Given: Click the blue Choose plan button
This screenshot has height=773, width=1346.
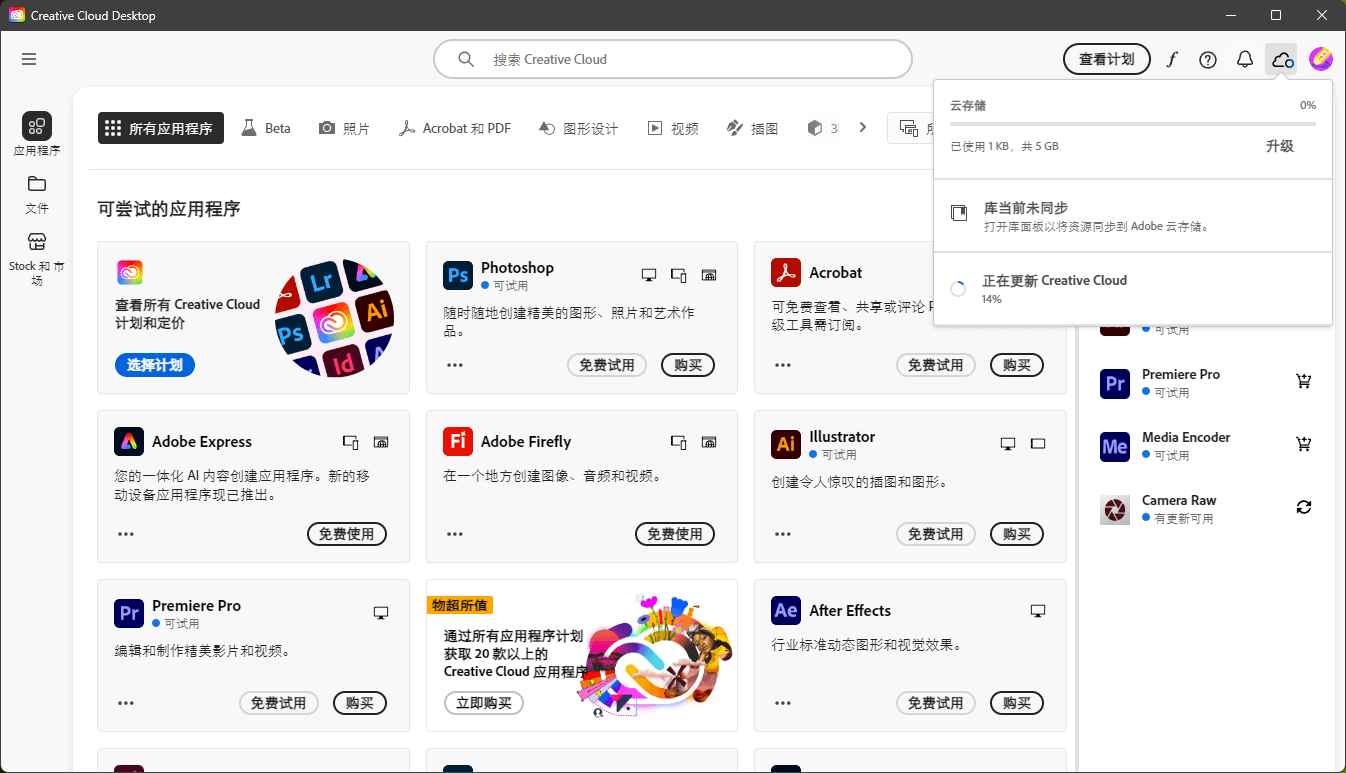Looking at the screenshot, I should click(155, 365).
